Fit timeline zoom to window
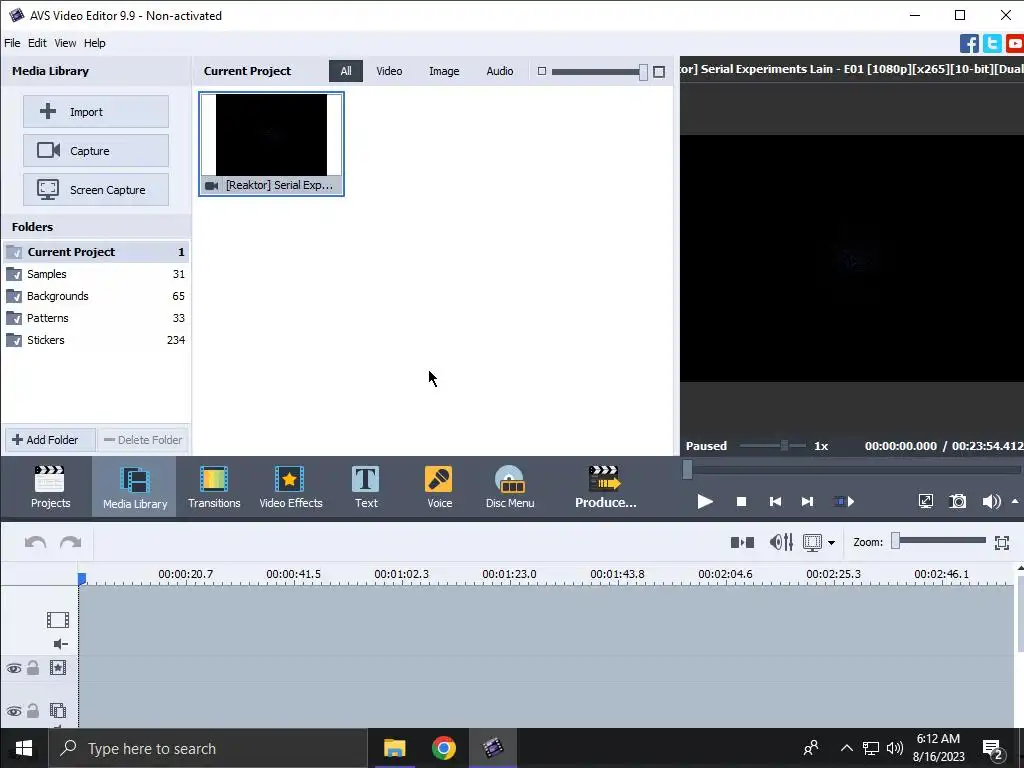Image resolution: width=1024 pixels, height=768 pixels. [1002, 542]
